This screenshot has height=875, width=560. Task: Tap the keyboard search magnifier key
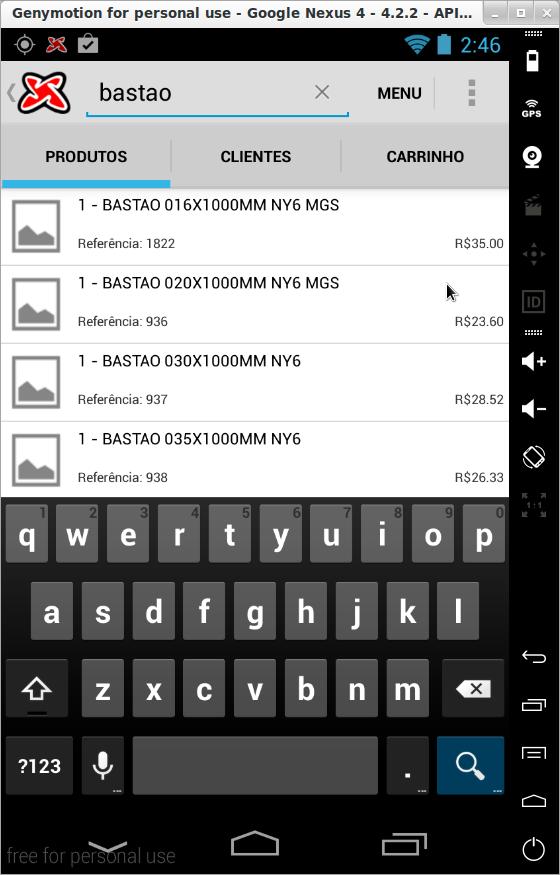tap(470, 765)
